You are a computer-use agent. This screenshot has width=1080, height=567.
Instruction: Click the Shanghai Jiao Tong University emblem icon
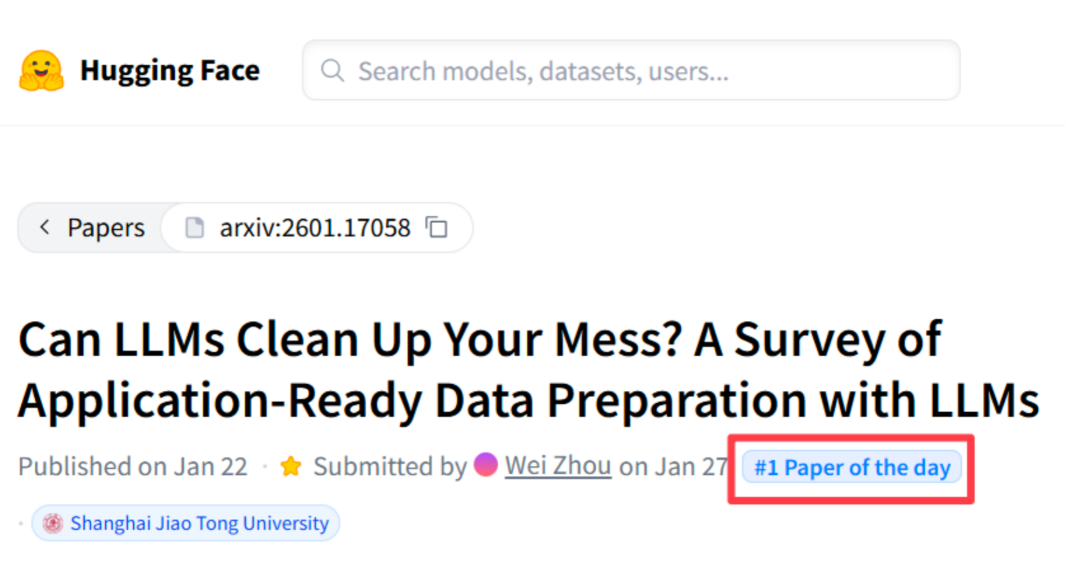coord(53,523)
